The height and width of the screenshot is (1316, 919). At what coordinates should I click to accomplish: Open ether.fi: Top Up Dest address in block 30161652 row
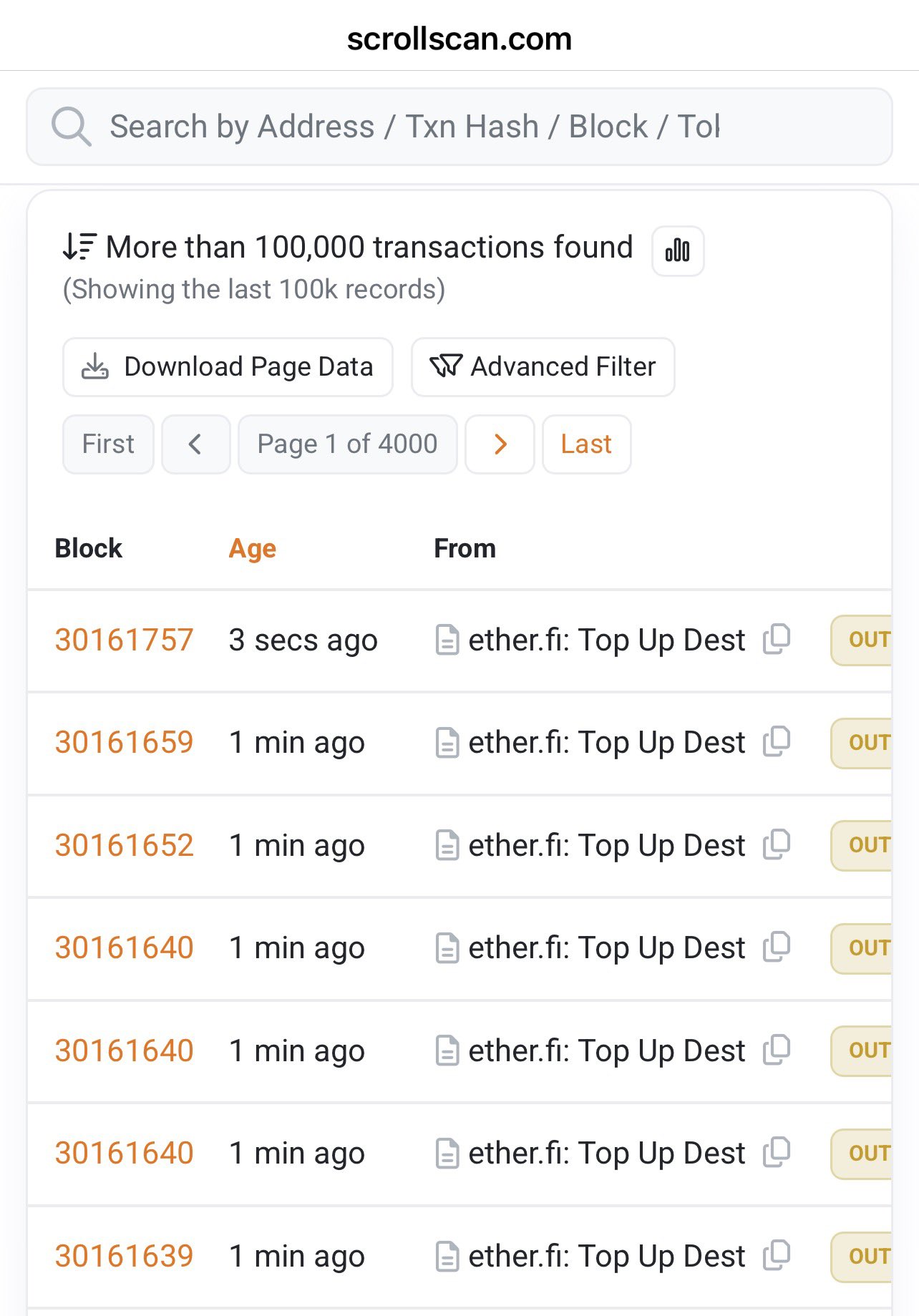[606, 845]
